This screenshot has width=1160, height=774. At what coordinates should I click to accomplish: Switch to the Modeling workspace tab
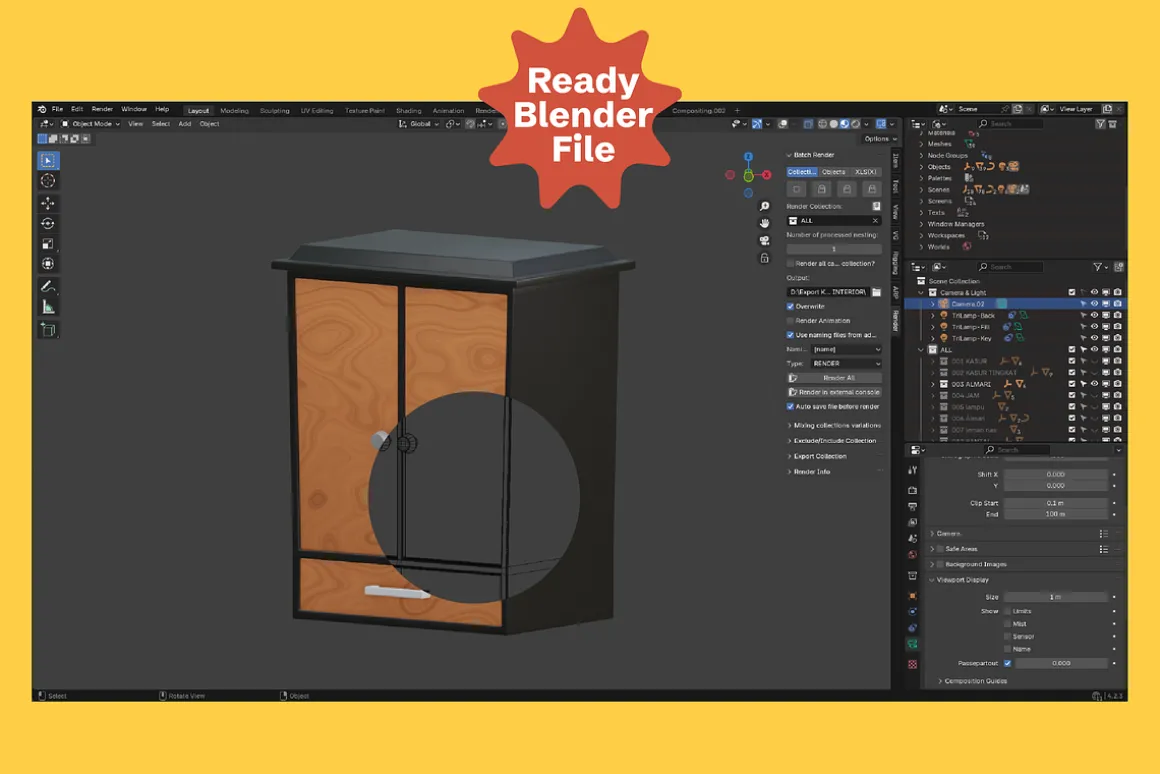click(235, 110)
